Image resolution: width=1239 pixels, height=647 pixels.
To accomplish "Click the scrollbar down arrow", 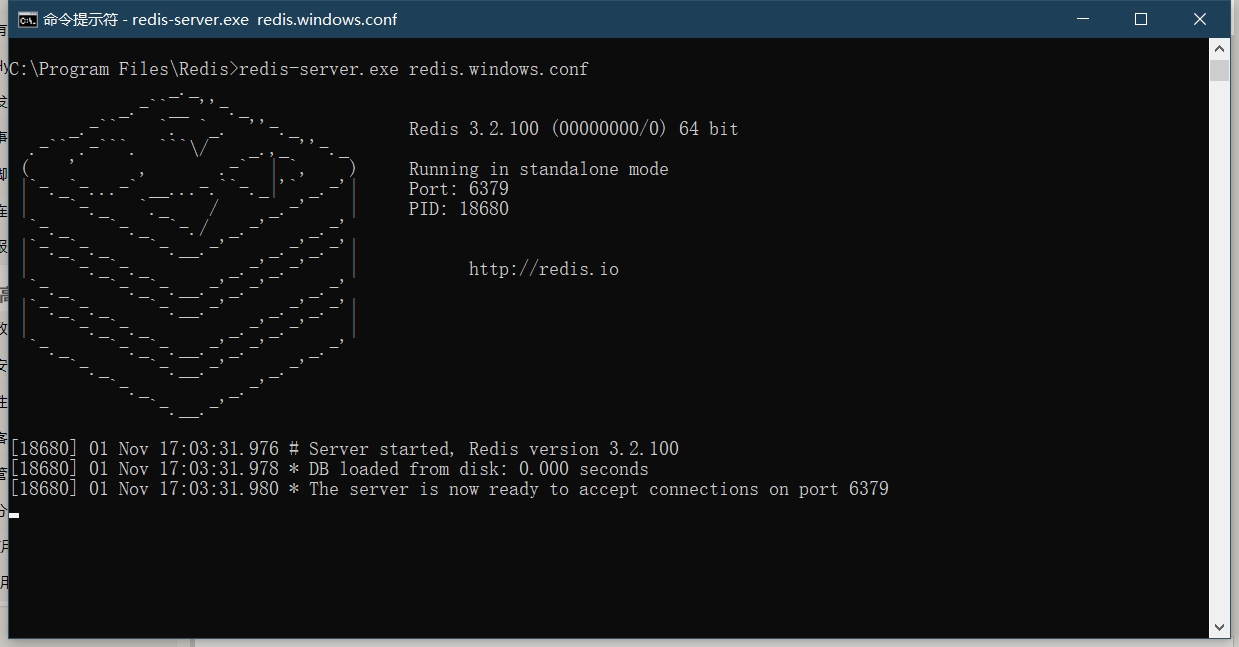I will pyautogui.click(x=1219, y=627).
